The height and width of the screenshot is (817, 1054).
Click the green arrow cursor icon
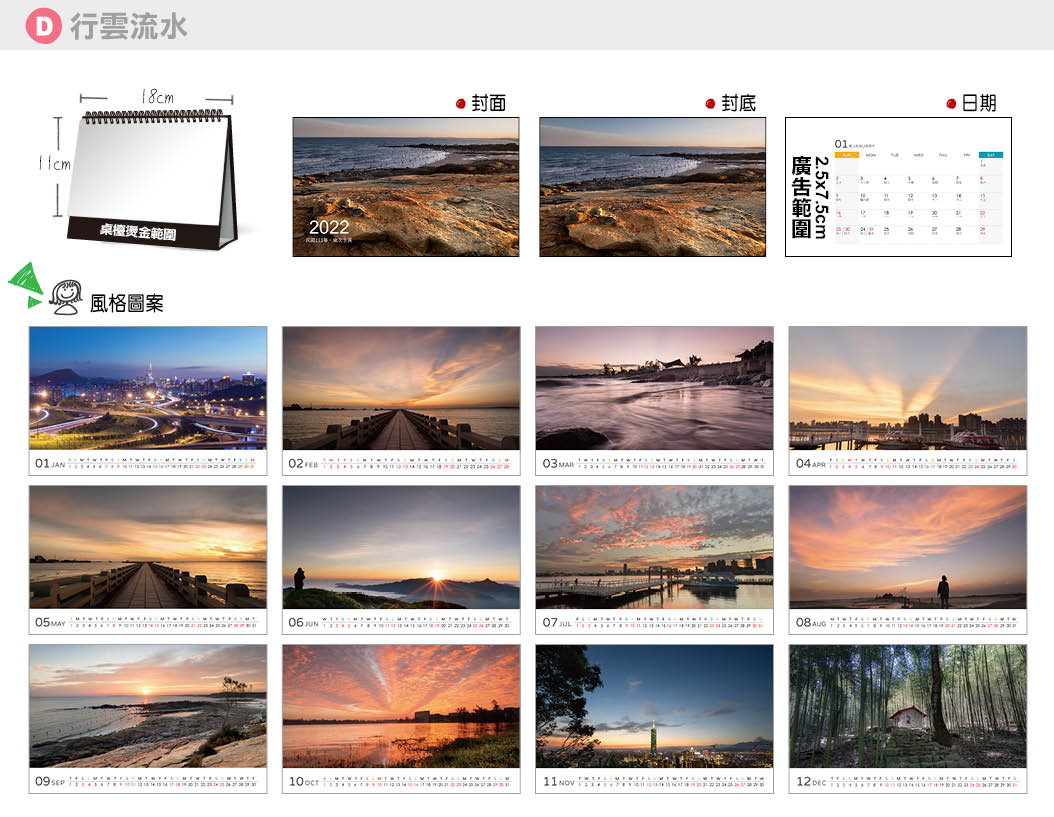coord(27,283)
